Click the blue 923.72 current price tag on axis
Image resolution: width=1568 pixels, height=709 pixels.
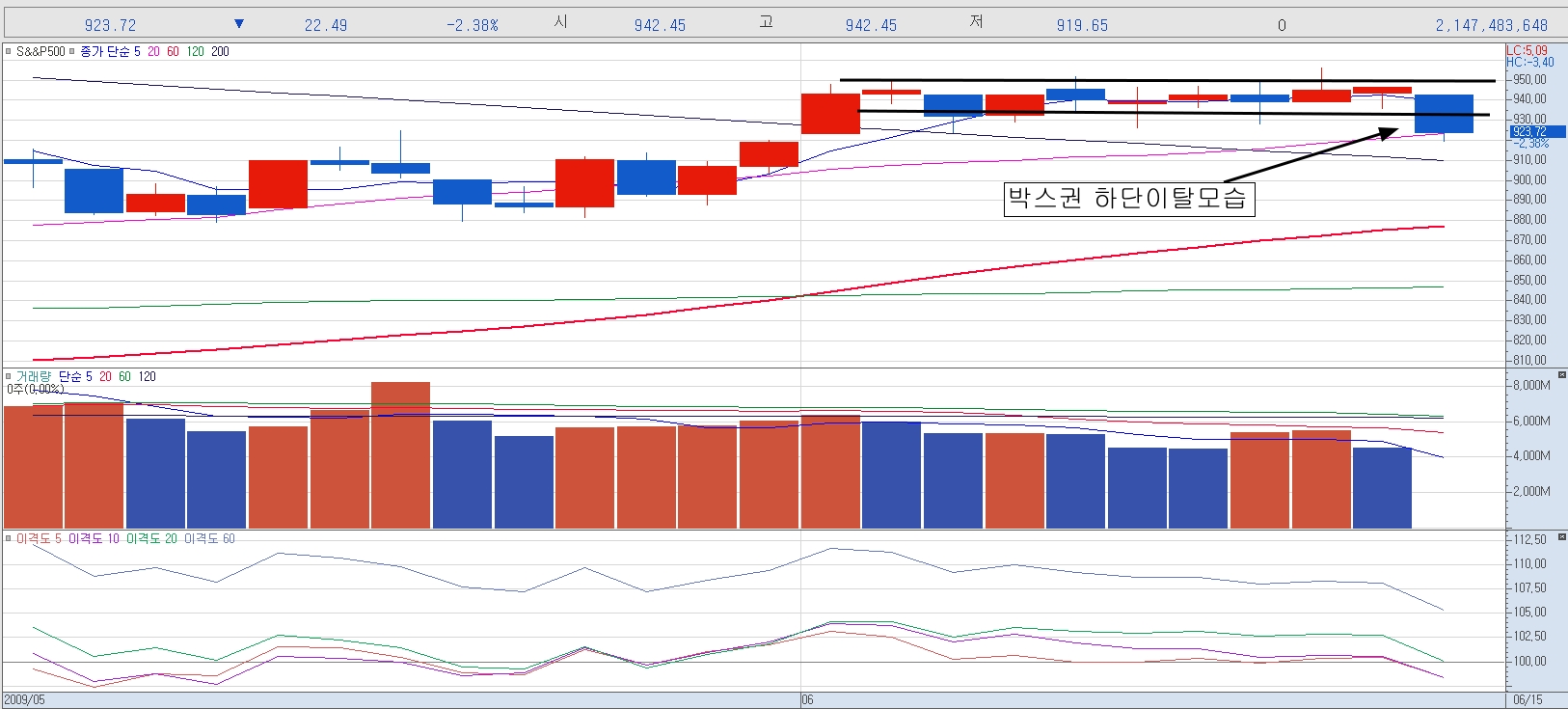[1530, 131]
